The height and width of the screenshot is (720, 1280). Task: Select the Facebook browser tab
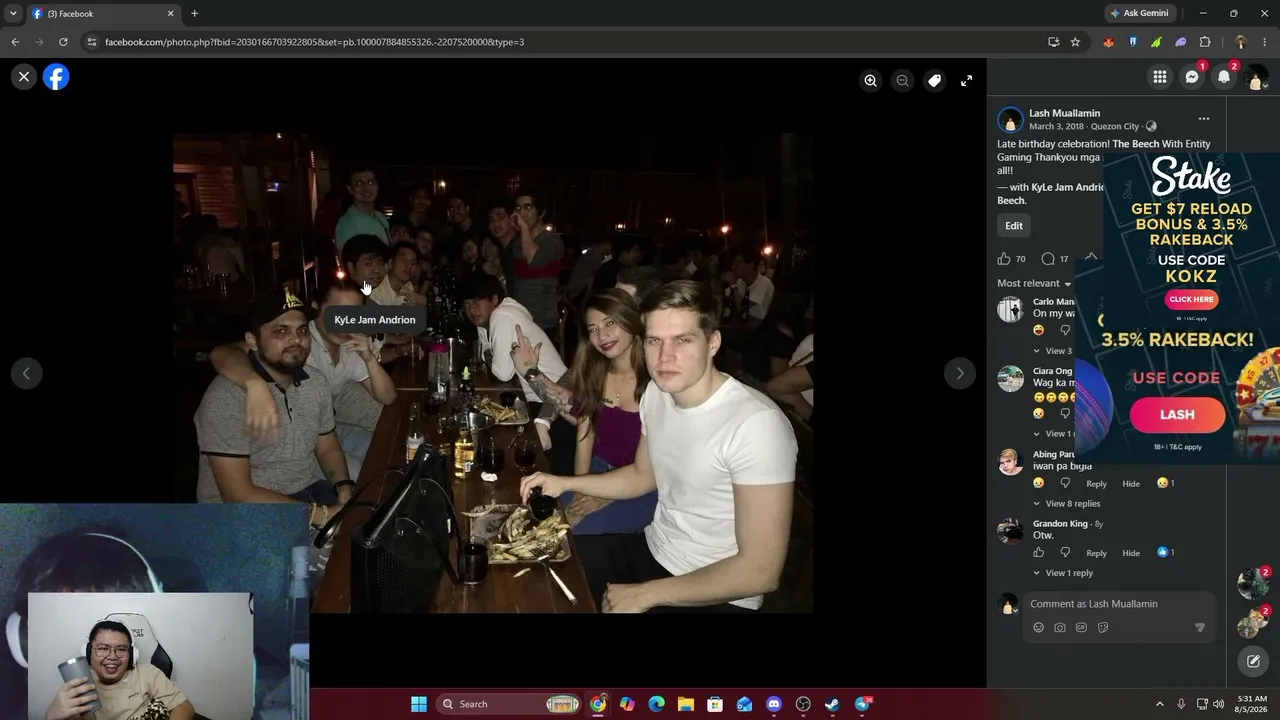point(103,14)
